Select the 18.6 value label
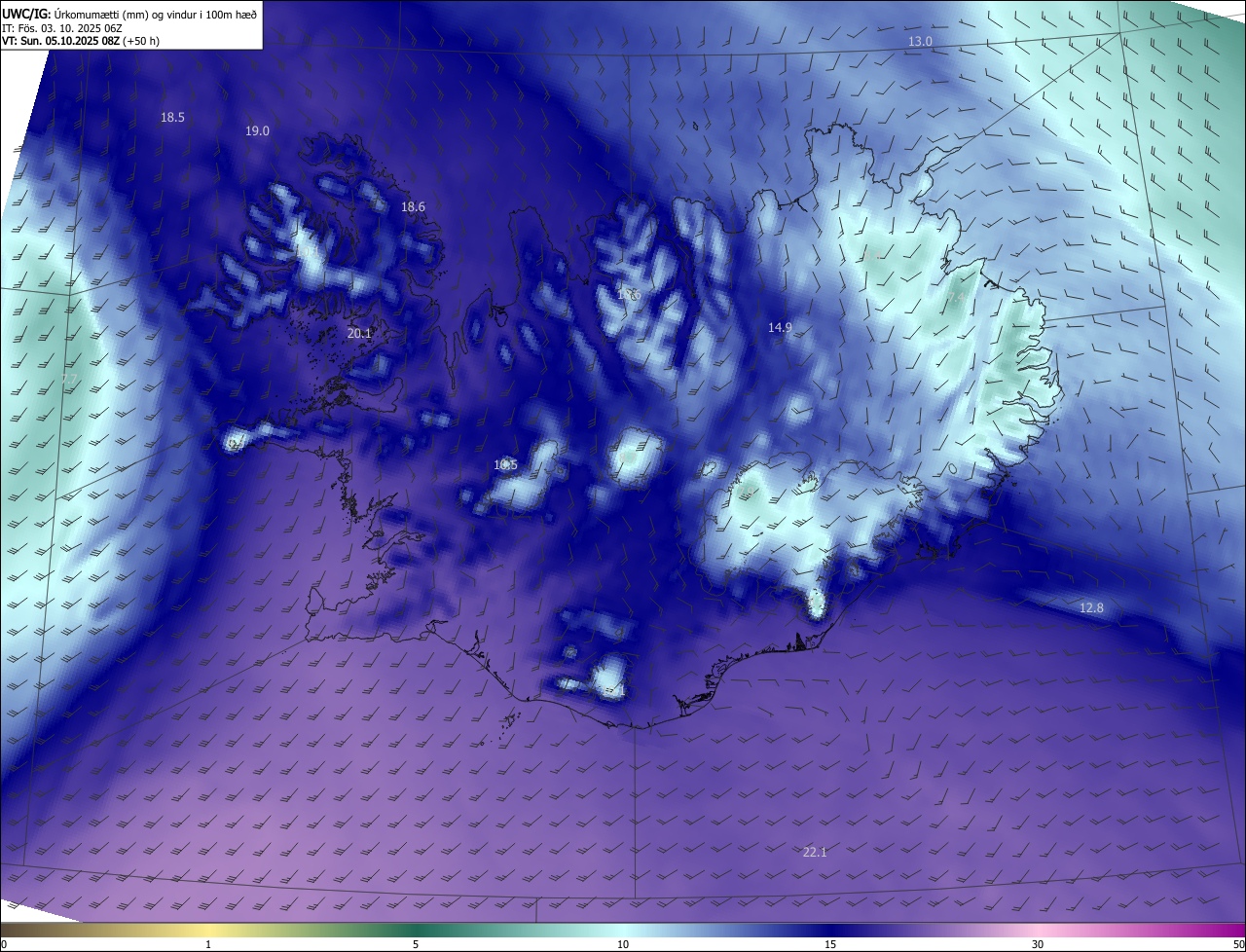This screenshot has width=1246, height=952. (413, 207)
